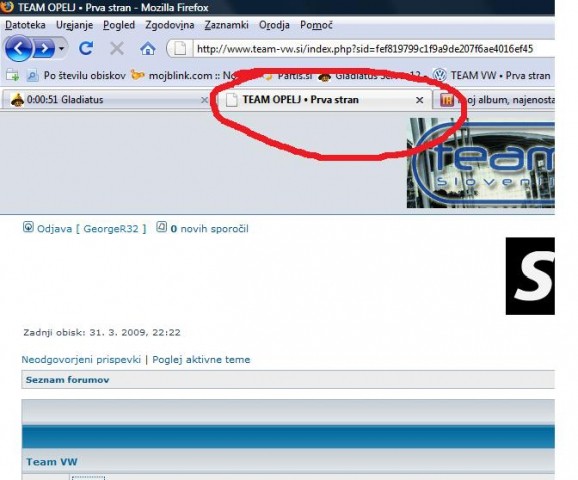Image resolution: width=578 pixels, height=480 pixels.
Task: Open Poglej aktivne teme link
Action: (x=201, y=359)
